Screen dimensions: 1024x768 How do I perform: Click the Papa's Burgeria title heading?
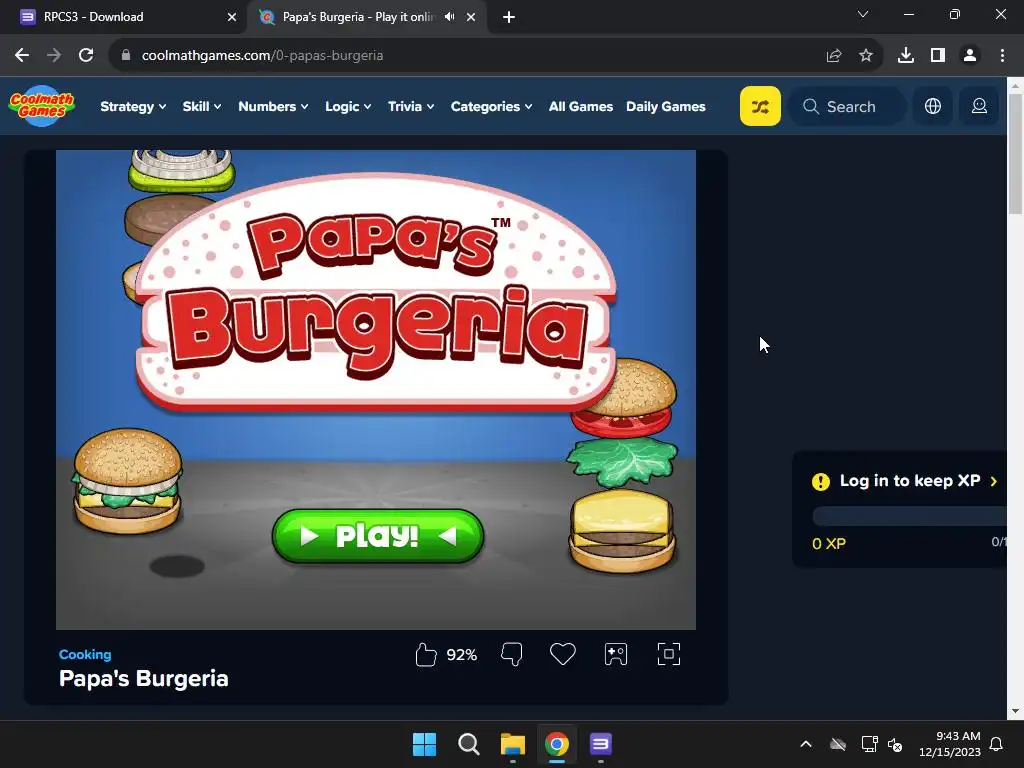pyautogui.click(x=144, y=679)
